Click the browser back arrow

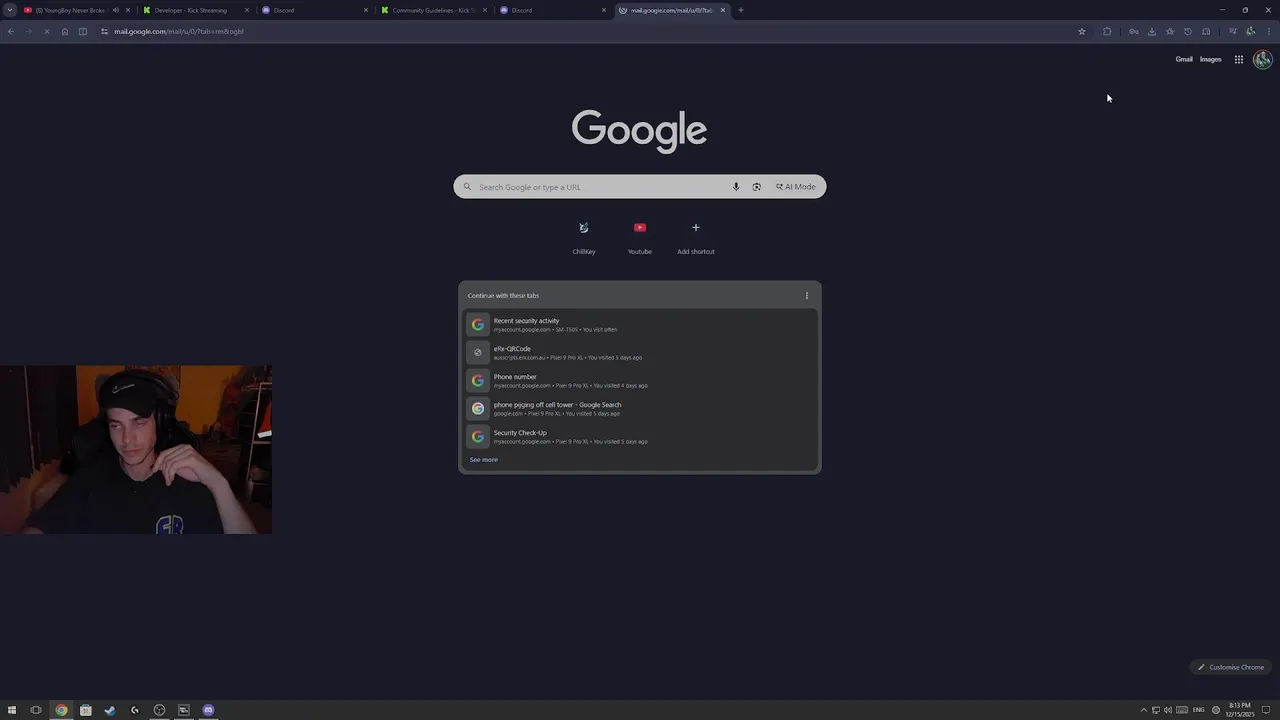click(x=11, y=31)
